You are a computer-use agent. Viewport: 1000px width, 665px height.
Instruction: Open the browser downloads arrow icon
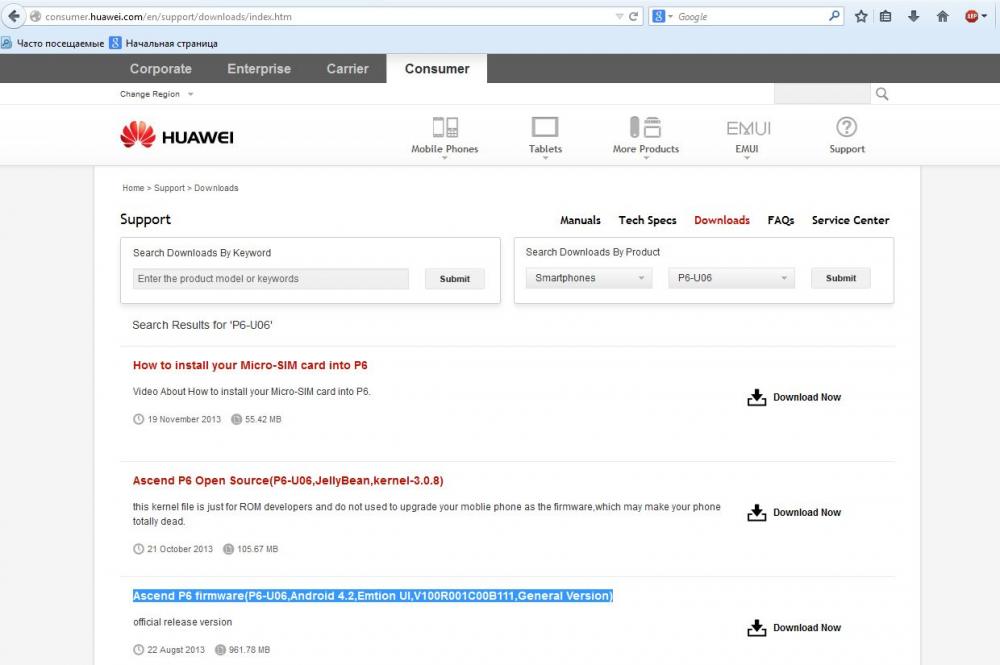click(x=914, y=17)
